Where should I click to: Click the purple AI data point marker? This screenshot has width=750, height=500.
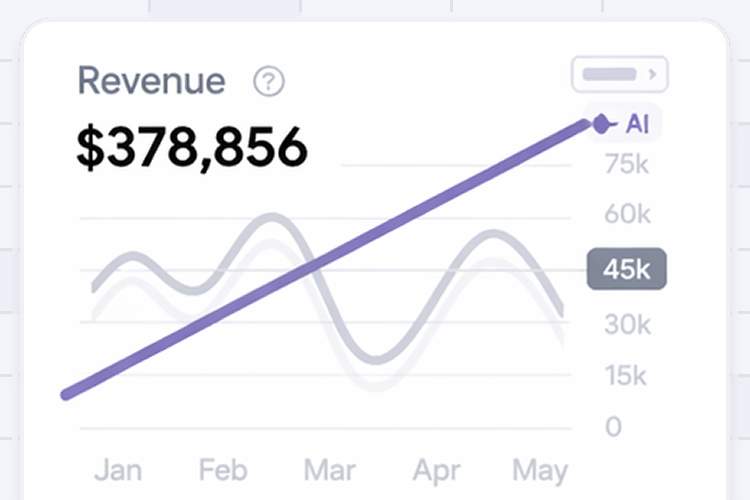click(x=600, y=124)
